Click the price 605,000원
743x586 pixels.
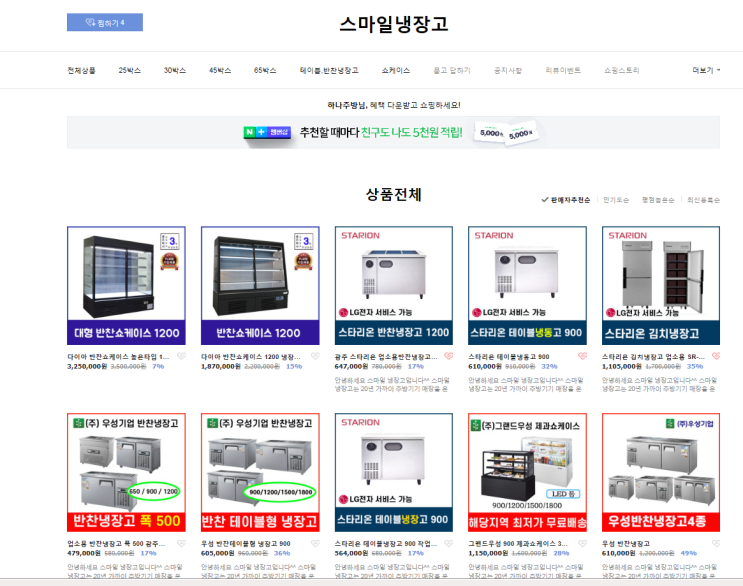pos(217,553)
